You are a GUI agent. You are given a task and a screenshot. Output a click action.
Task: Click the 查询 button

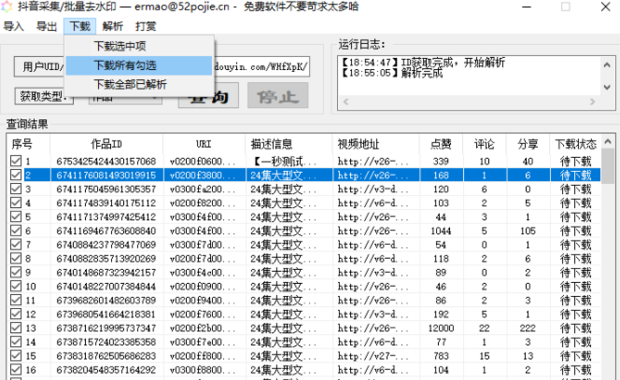click(x=208, y=95)
